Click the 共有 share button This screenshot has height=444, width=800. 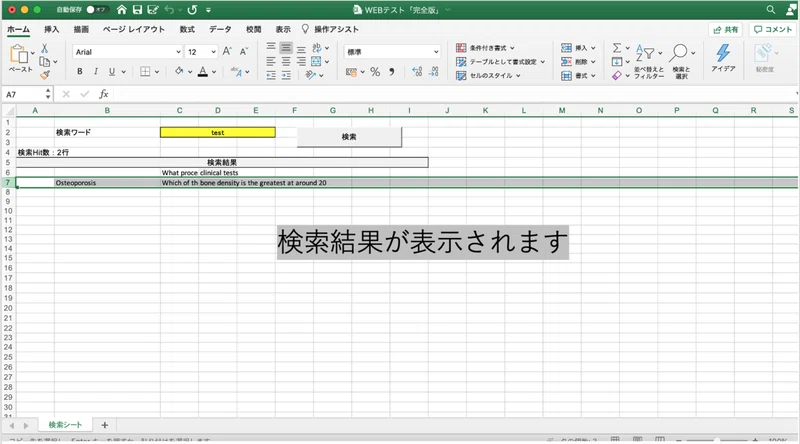click(726, 30)
